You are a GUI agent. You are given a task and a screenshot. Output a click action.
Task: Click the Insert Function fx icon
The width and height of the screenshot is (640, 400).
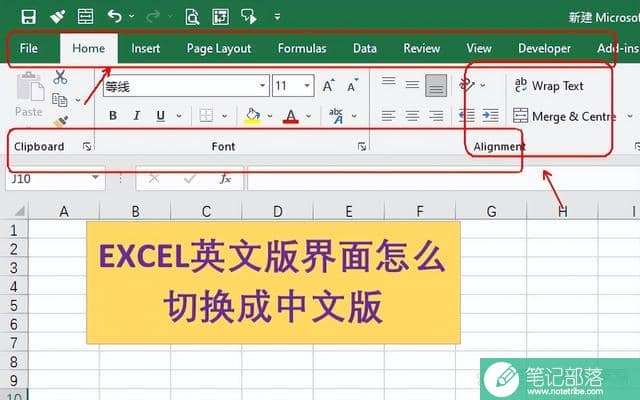tap(225, 178)
